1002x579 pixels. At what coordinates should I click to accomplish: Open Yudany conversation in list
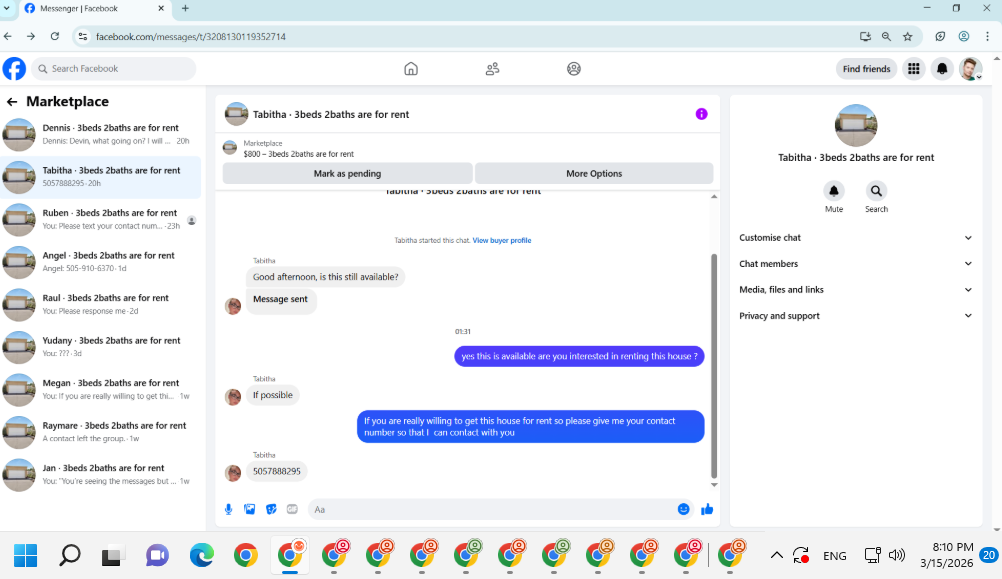(102, 347)
